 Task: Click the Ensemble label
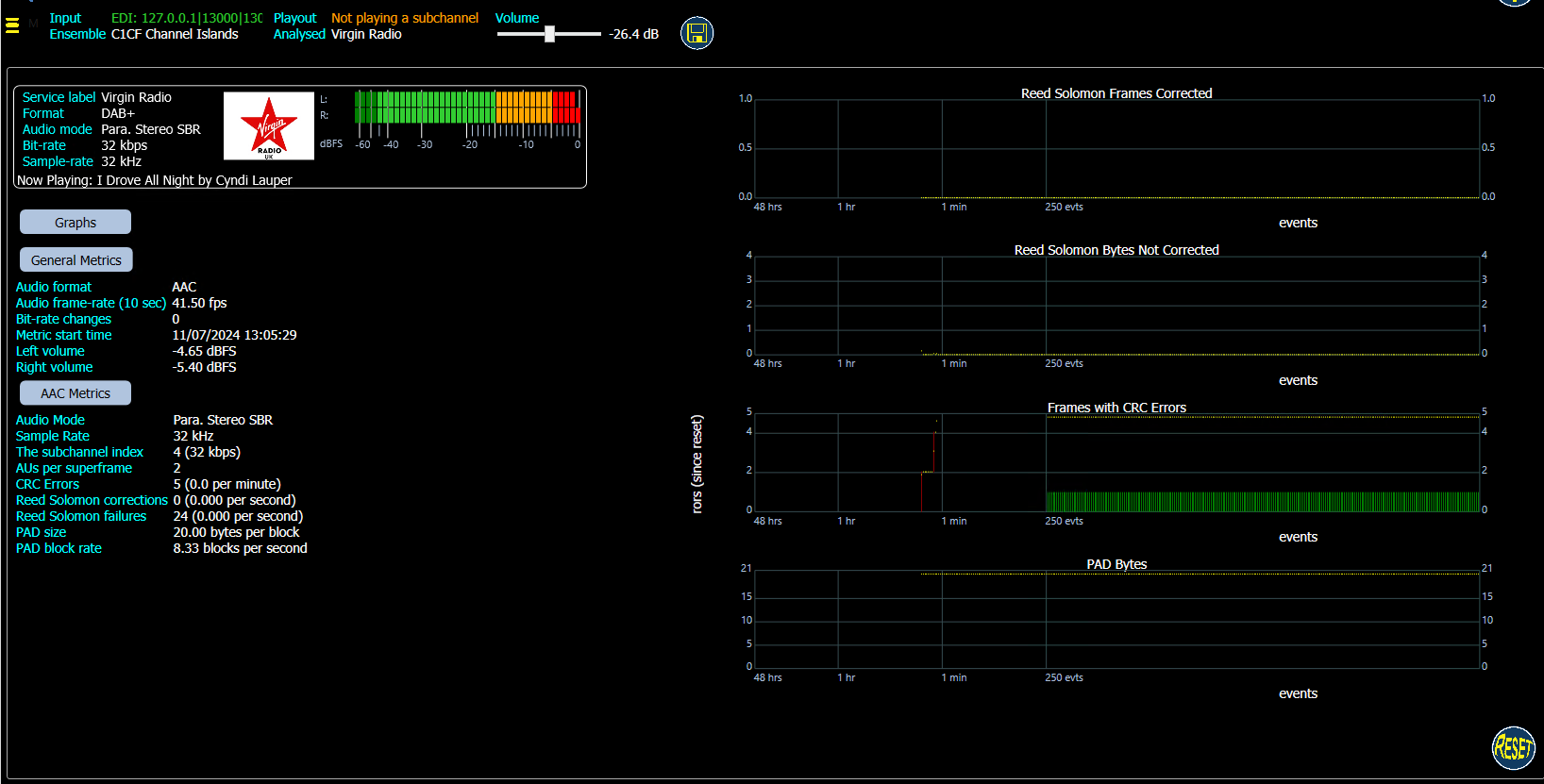tap(77, 34)
